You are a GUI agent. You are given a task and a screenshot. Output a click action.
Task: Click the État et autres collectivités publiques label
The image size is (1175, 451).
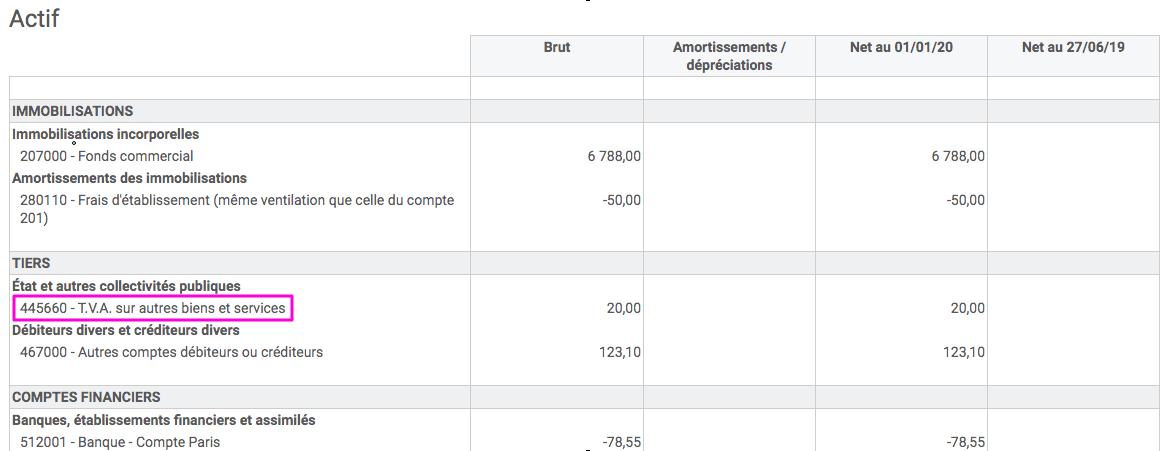tap(126, 286)
